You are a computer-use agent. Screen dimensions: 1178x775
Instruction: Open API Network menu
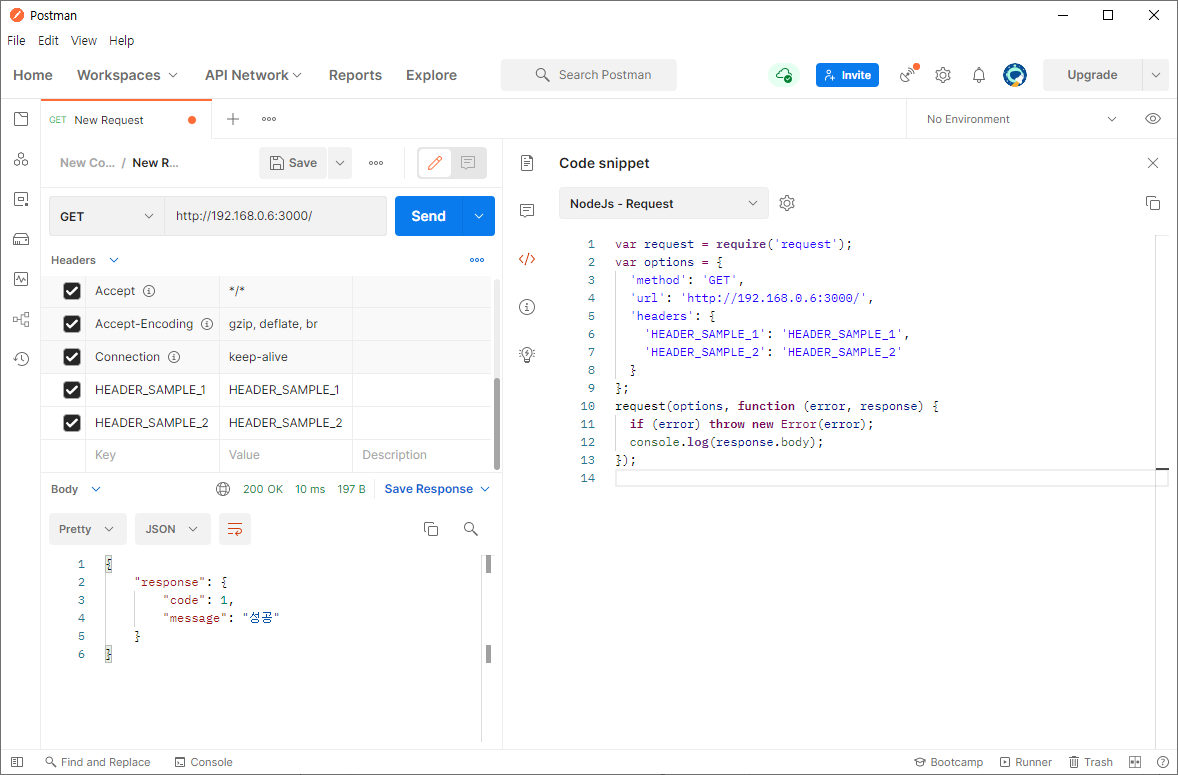253,75
